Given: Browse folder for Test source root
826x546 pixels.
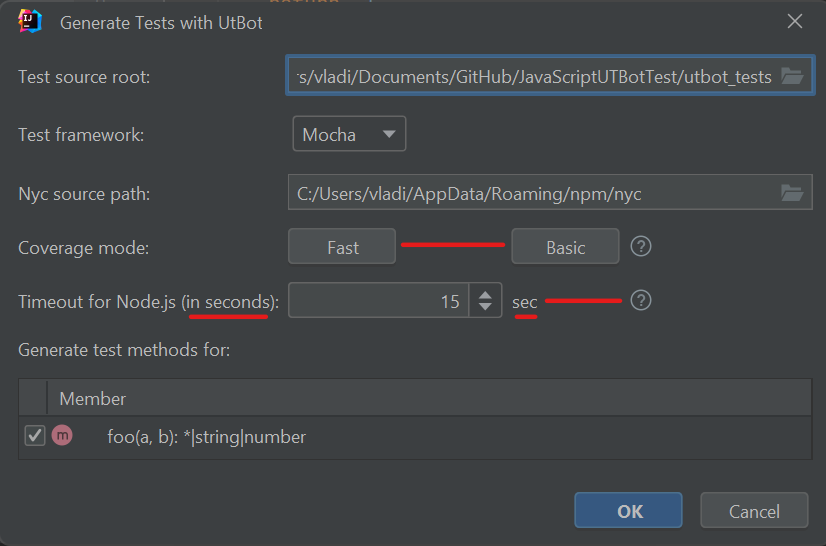Looking at the screenshot, I should 792,76.
